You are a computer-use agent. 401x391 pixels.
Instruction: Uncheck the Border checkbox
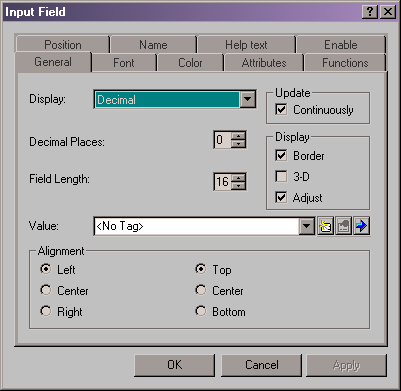(x=281, y=155)
